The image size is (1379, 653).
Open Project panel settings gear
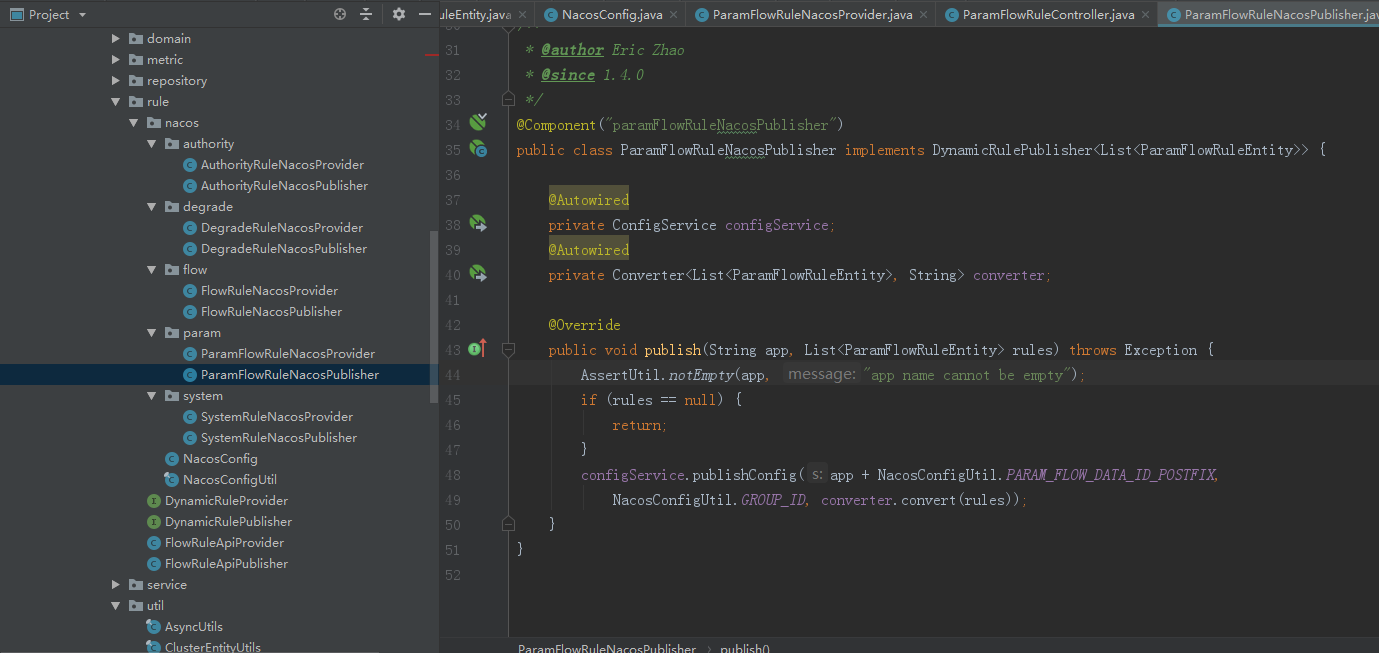[399, 14]
